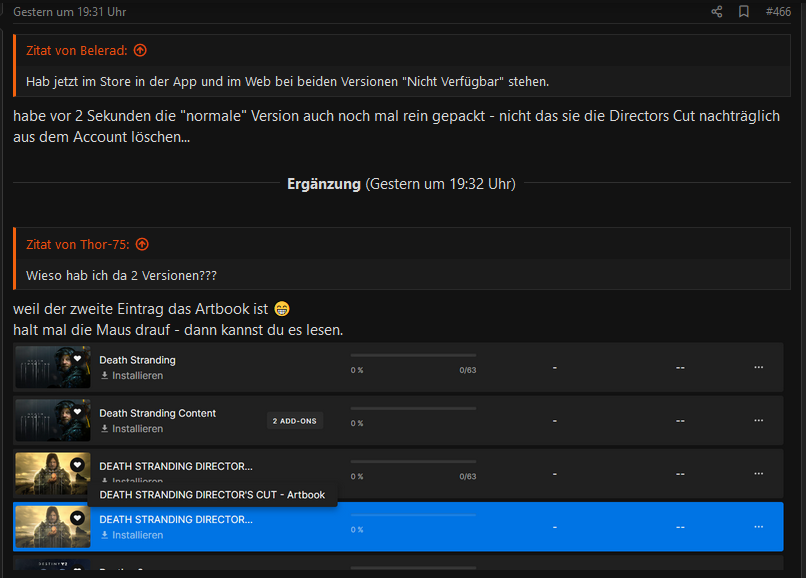
Task: Jump to Thor-75's quoted post via arrow icon
Action: tap(142, 244)
